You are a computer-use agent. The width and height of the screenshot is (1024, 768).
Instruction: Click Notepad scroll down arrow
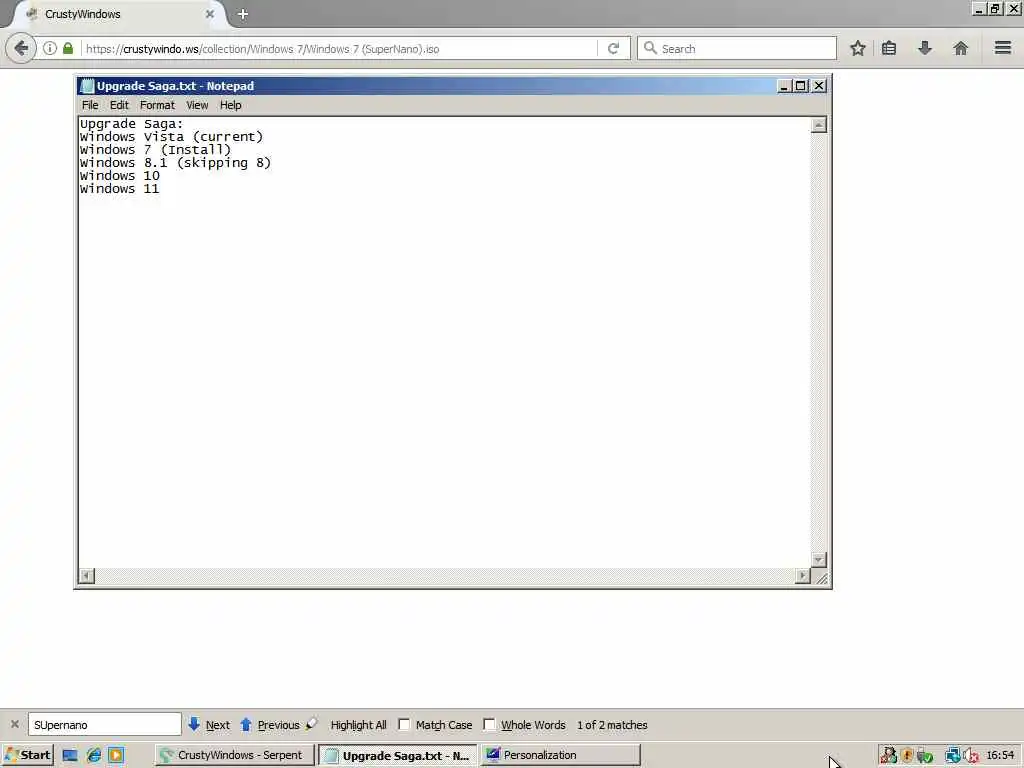point(818,560)
